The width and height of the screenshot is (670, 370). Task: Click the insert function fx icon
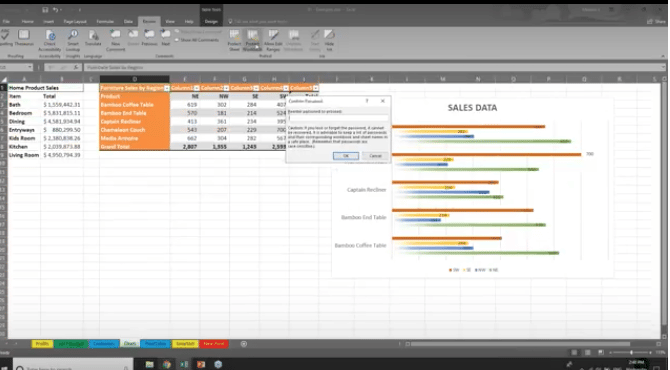tap(76, 67)
